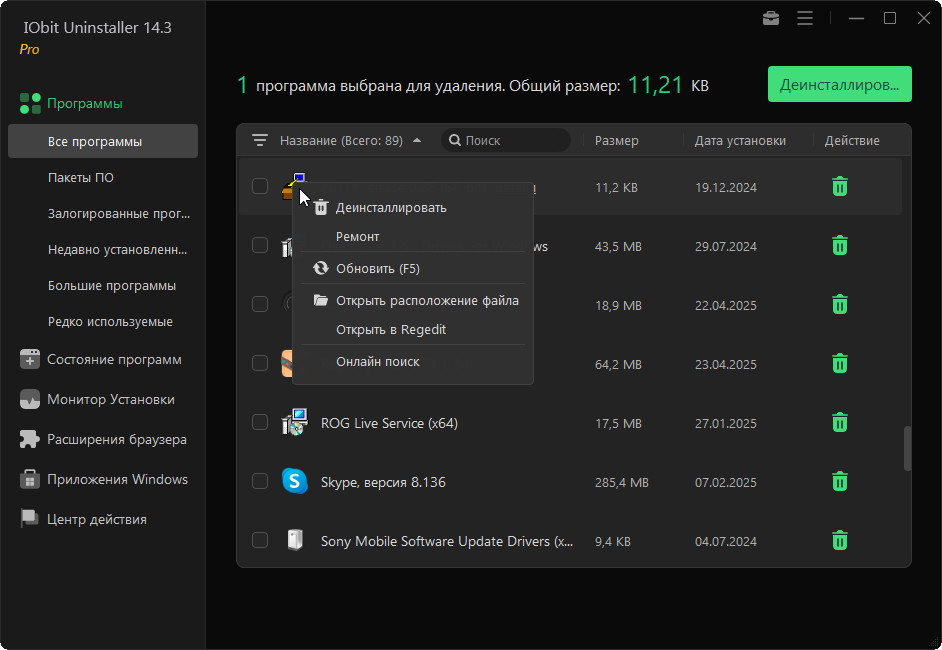Open Все программы in the sidebar

coord(103,142)
